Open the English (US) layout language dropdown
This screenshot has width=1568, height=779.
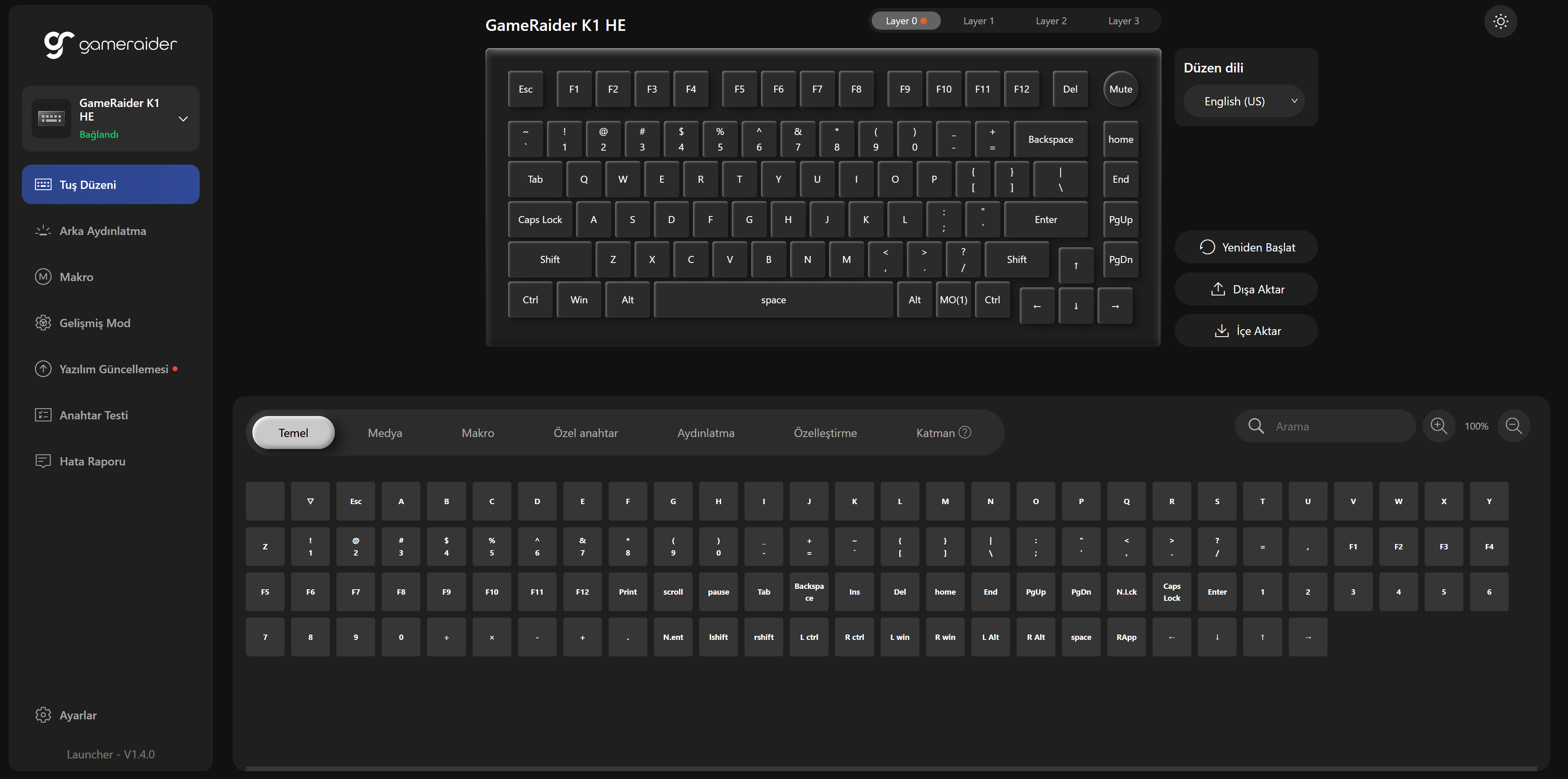click(x=1244, y=101)
